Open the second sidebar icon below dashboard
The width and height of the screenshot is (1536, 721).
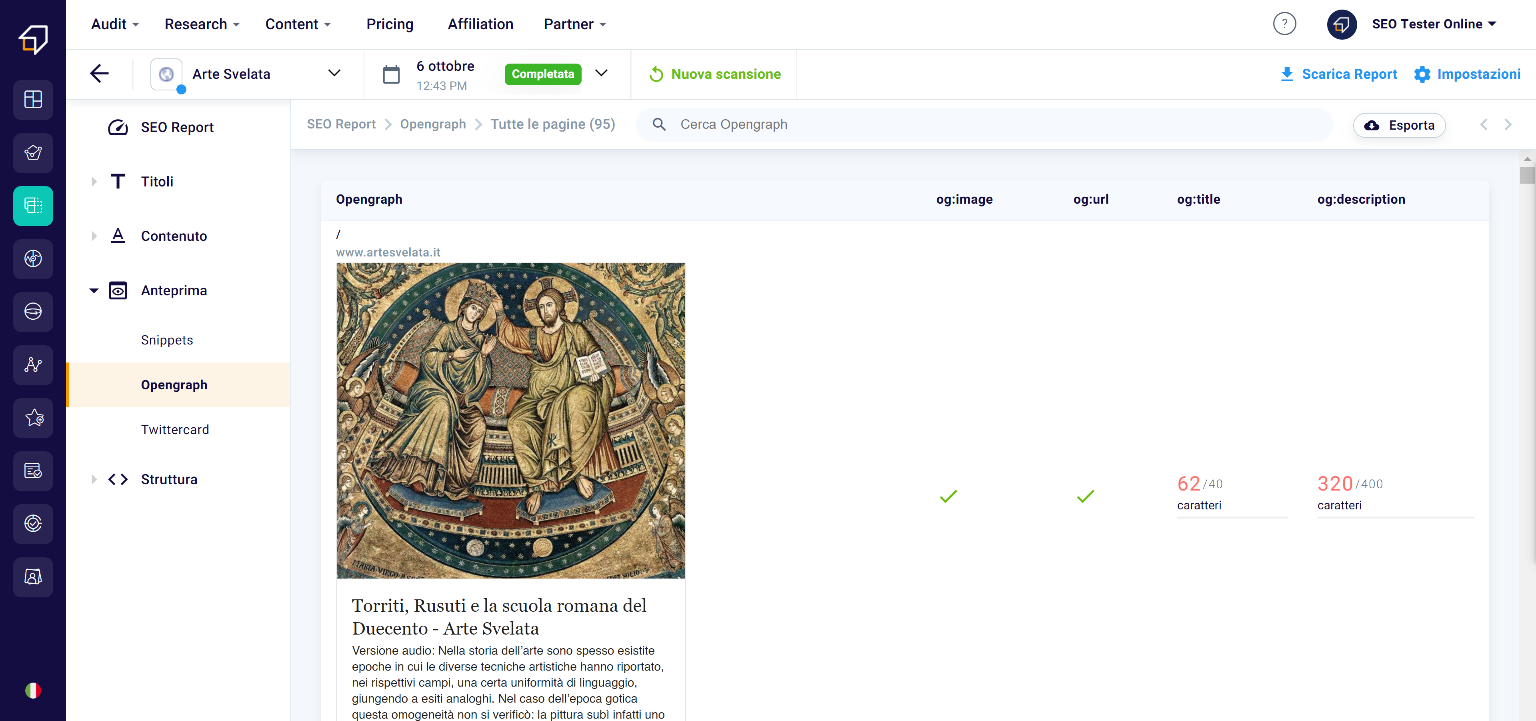[33, 153]
